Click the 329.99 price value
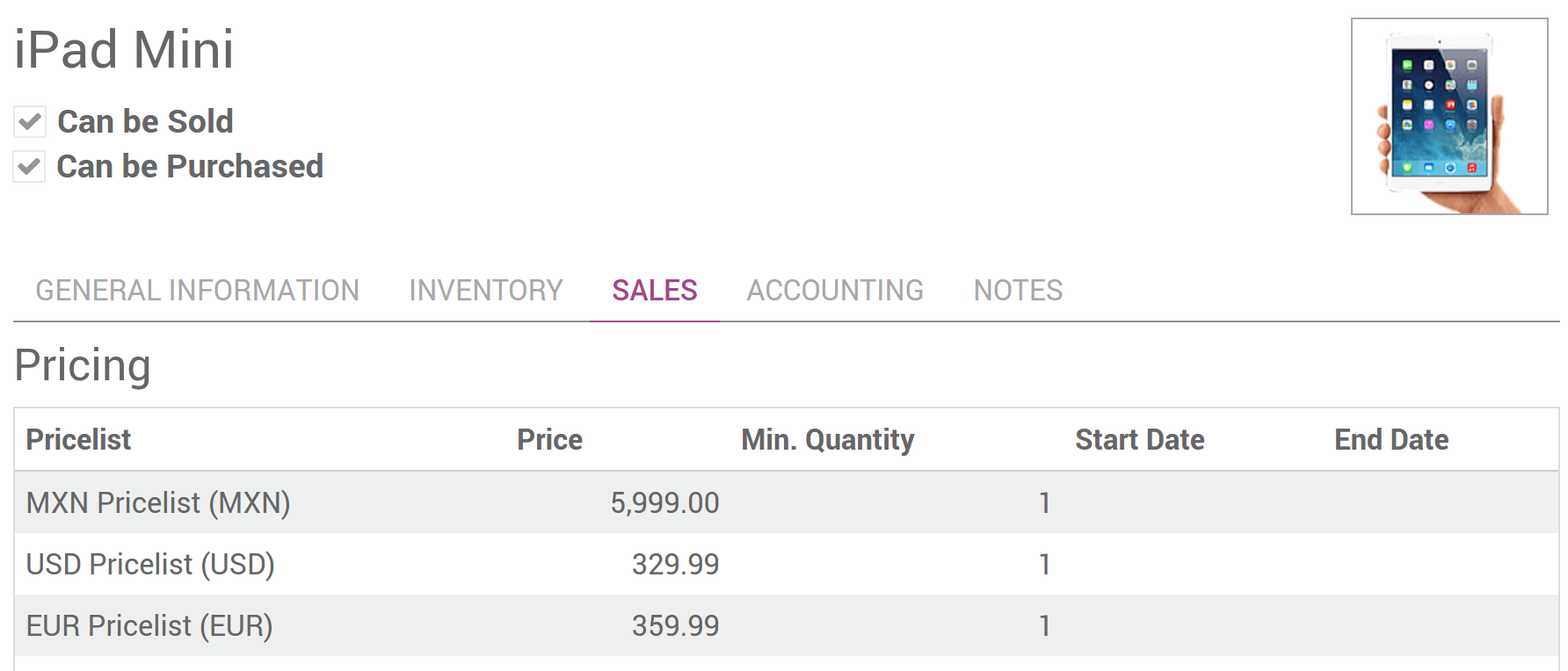This screenshot has height=671, width=1568. pyautogui.click(x=675, y=565)
